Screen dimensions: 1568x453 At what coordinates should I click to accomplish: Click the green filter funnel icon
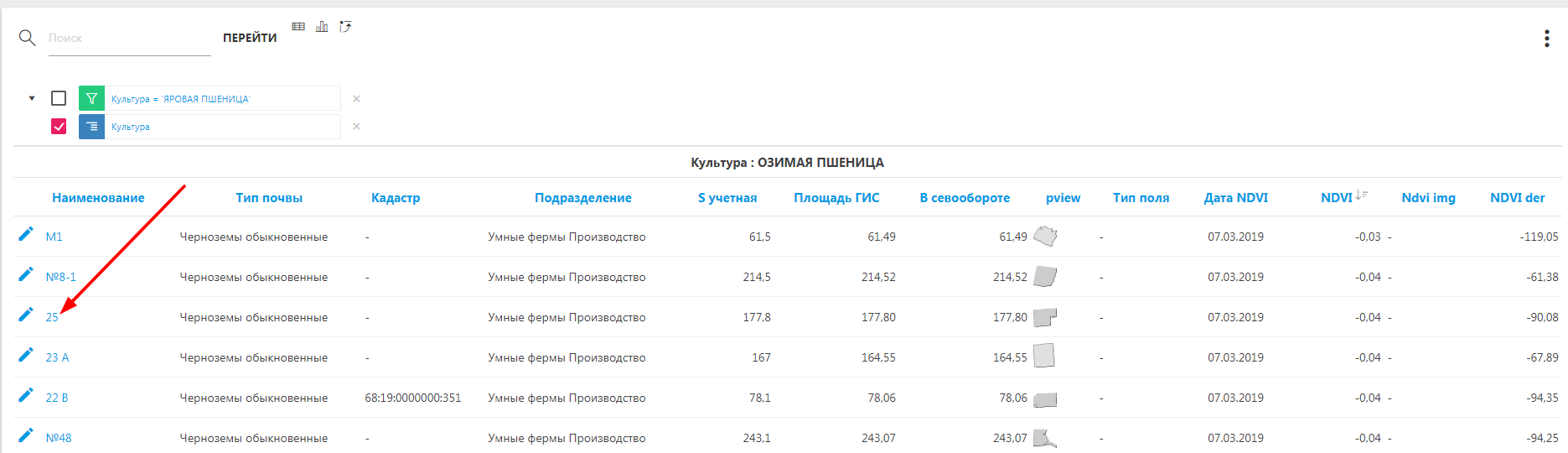point(91,98)
